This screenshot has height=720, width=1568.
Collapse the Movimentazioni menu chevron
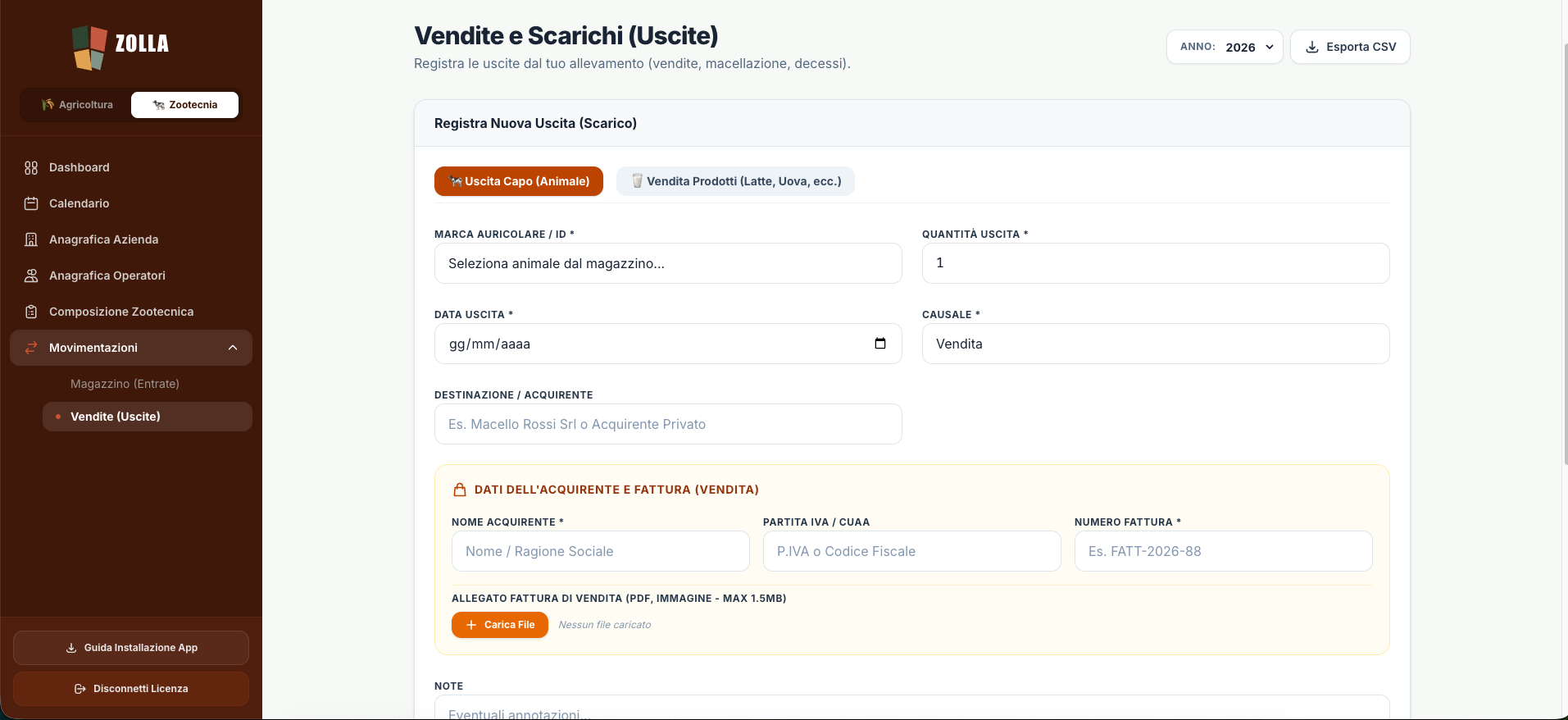coord(233,348)
